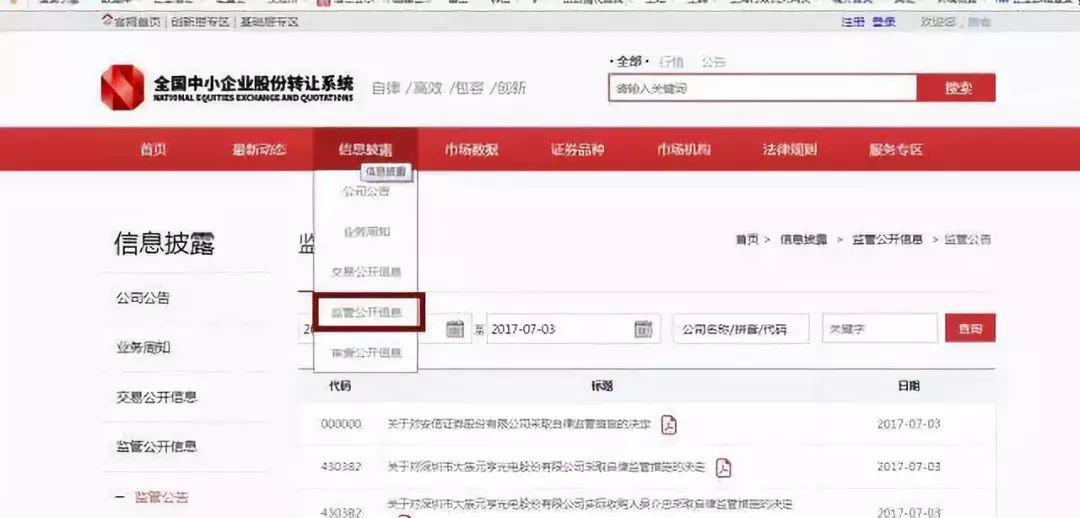Image resolution: width=1080 pixels, height=518 pixels.
Task: Open 创新层专区 link in top bar
Action: (200, 22)
